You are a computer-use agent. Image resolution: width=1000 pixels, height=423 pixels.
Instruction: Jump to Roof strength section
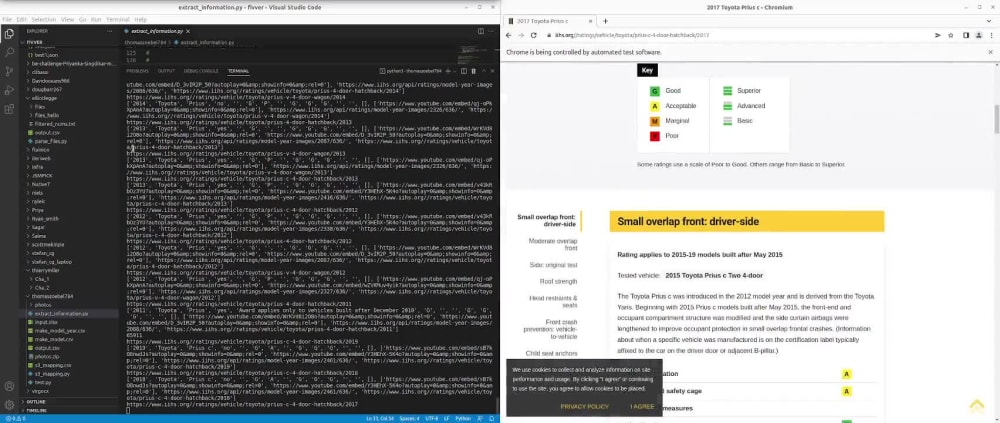coord(558,281)
